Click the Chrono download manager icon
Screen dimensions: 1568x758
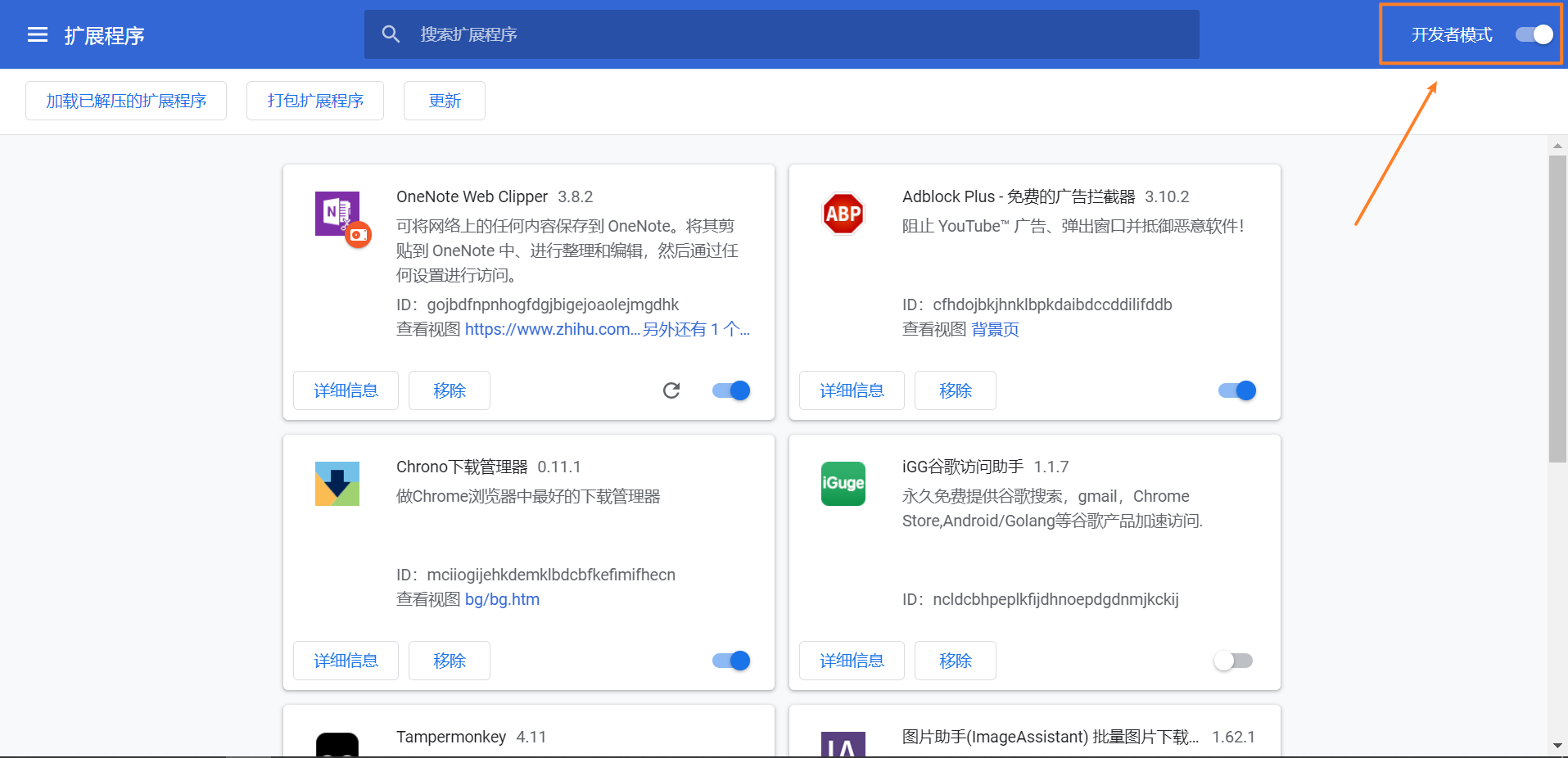pos(337,484)
